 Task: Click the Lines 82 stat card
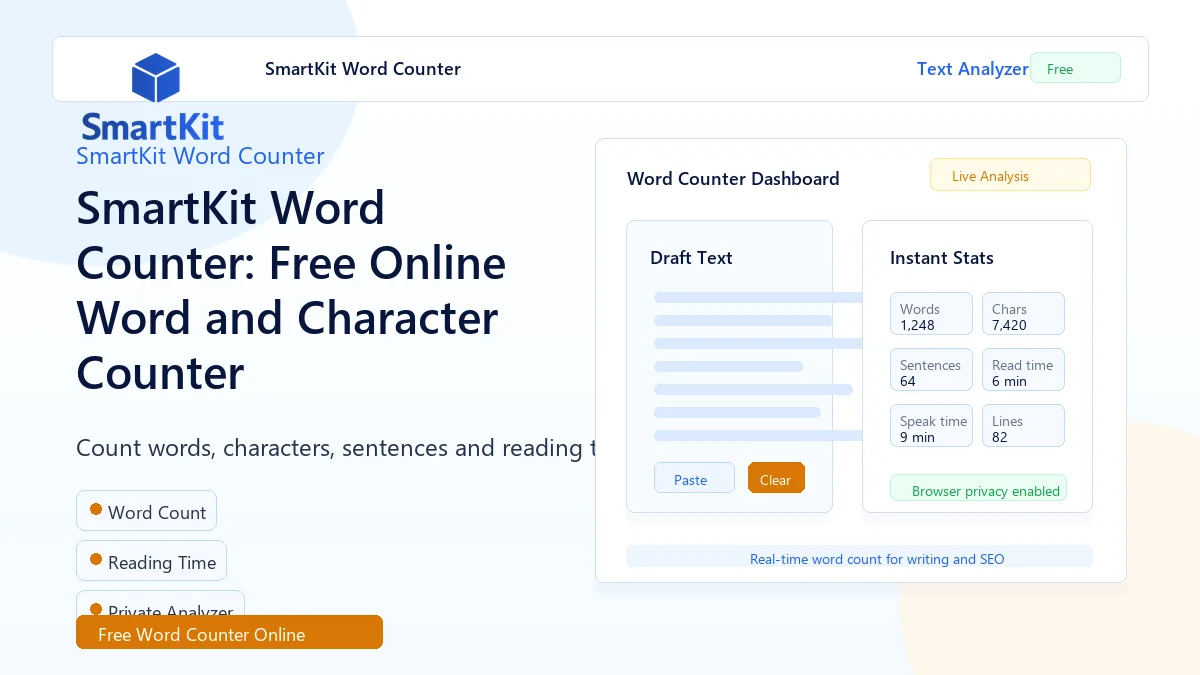click(x=1023, y=426)
